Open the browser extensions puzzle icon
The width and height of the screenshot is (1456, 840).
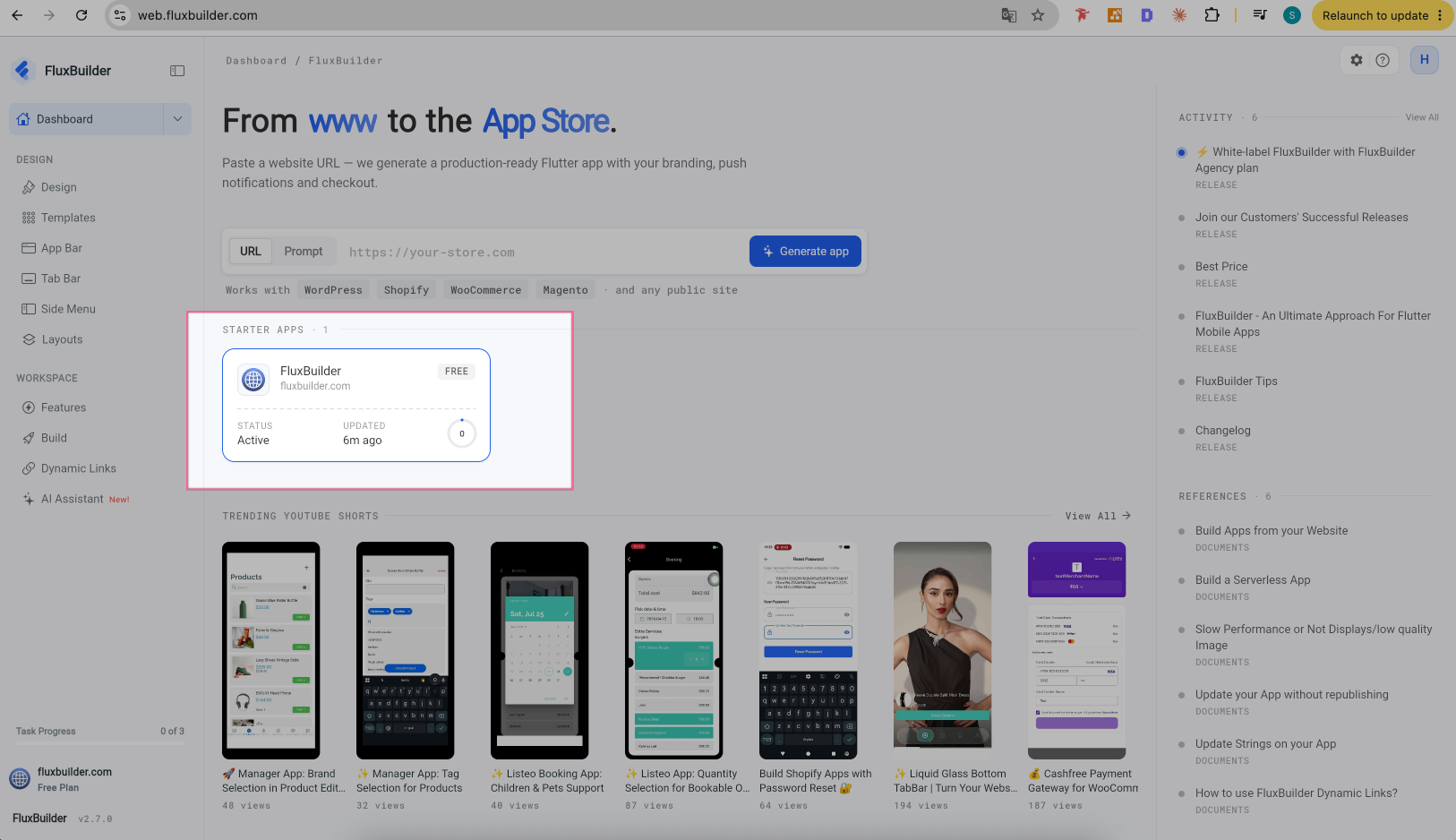[x=1212, y=15]
